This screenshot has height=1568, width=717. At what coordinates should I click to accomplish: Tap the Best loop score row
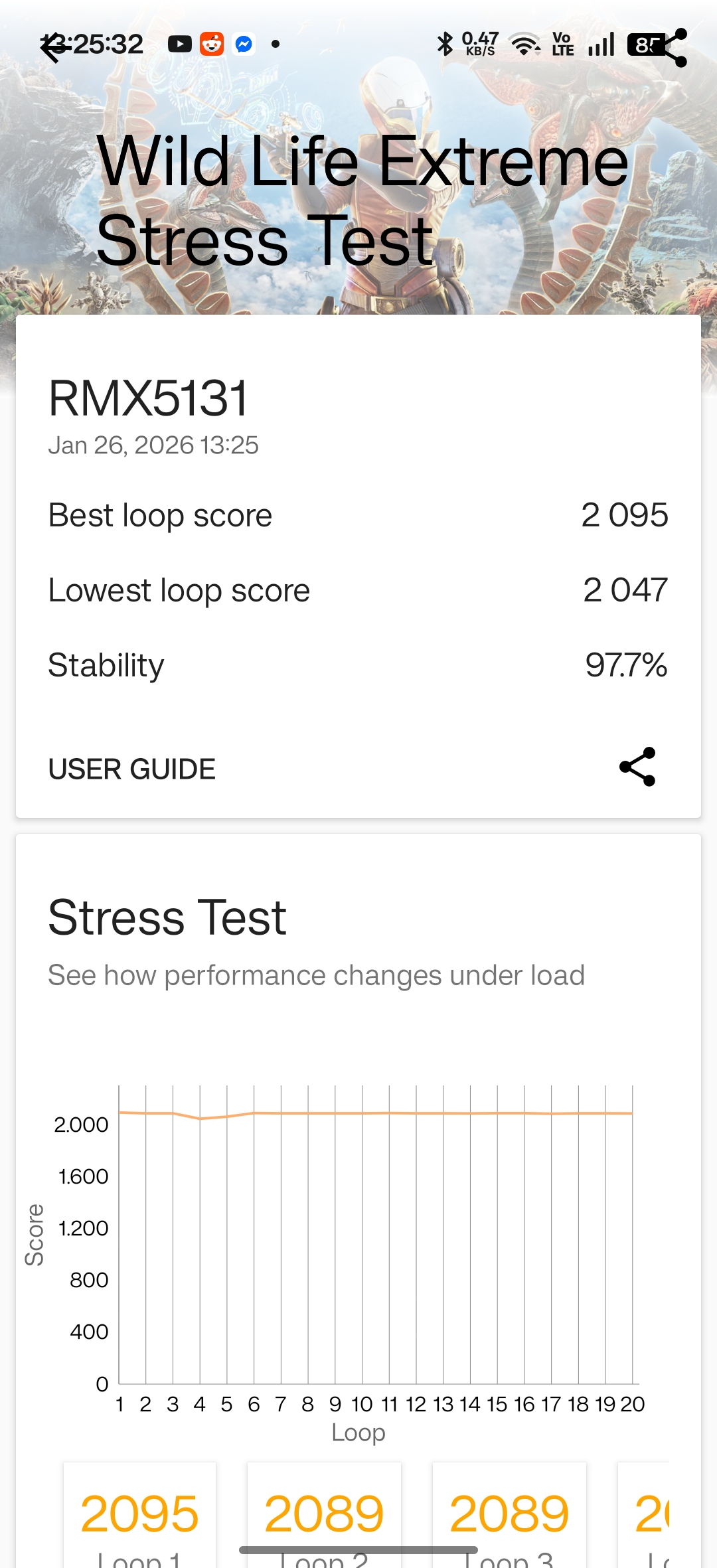click(x=358, y=515)
